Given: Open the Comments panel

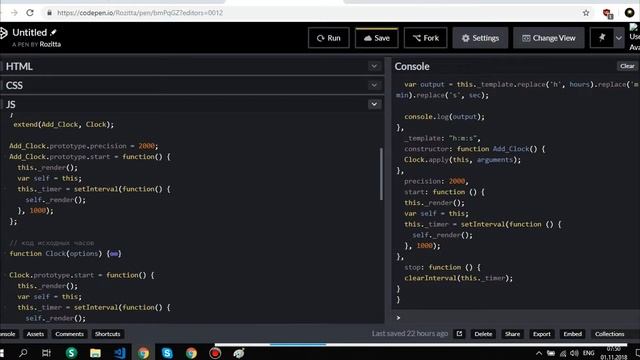Looking at the screenshot, I should click(x=69, y=334).
